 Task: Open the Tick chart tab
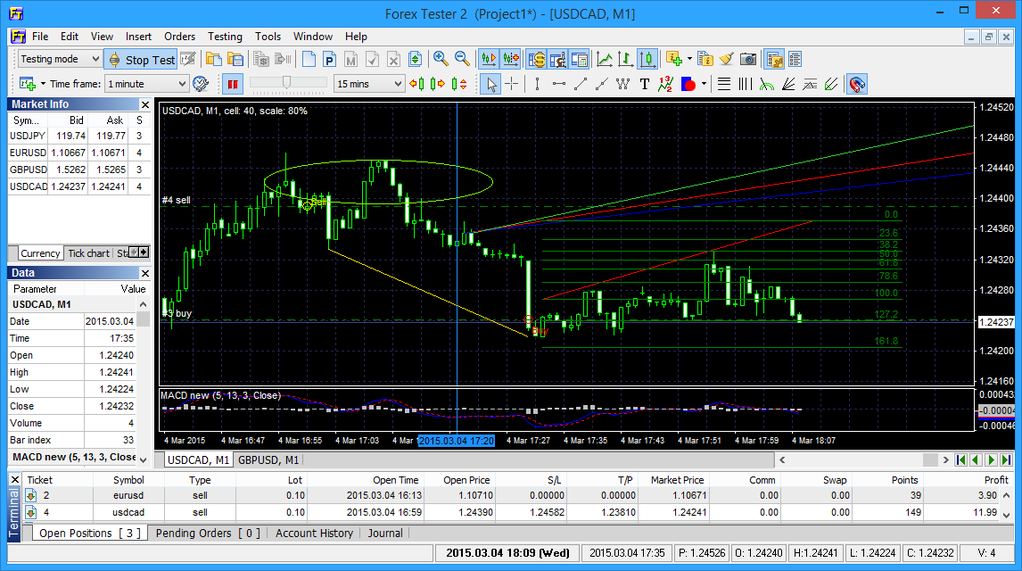click(89, 253)
